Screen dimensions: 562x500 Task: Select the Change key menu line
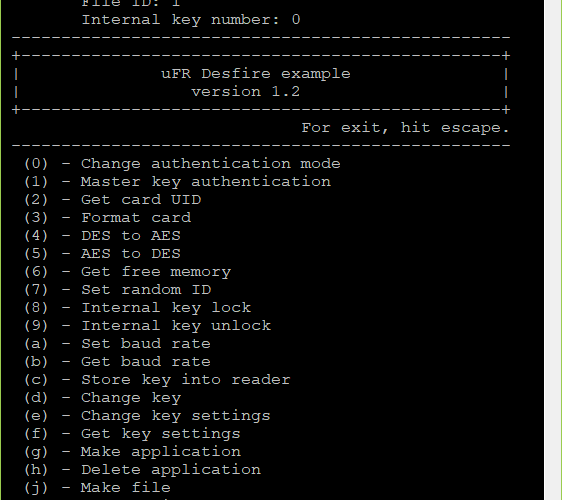pyautogui.click(x=103, y=398)
